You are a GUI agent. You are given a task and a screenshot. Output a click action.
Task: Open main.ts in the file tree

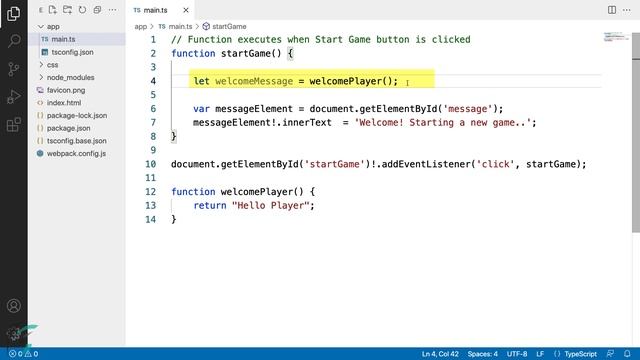coord(77,39)
